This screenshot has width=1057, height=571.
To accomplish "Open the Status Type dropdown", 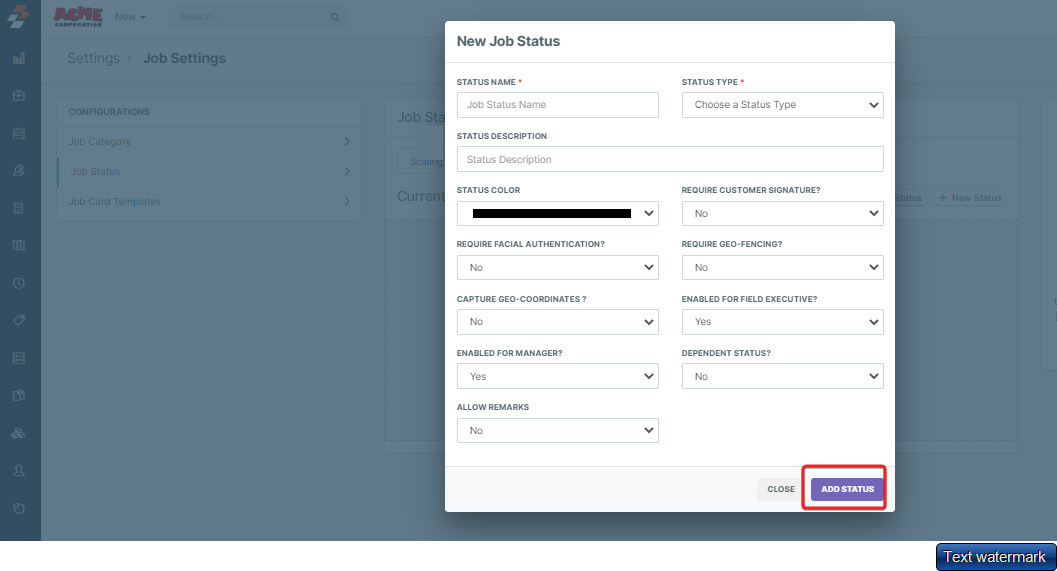I will point(782,105).
